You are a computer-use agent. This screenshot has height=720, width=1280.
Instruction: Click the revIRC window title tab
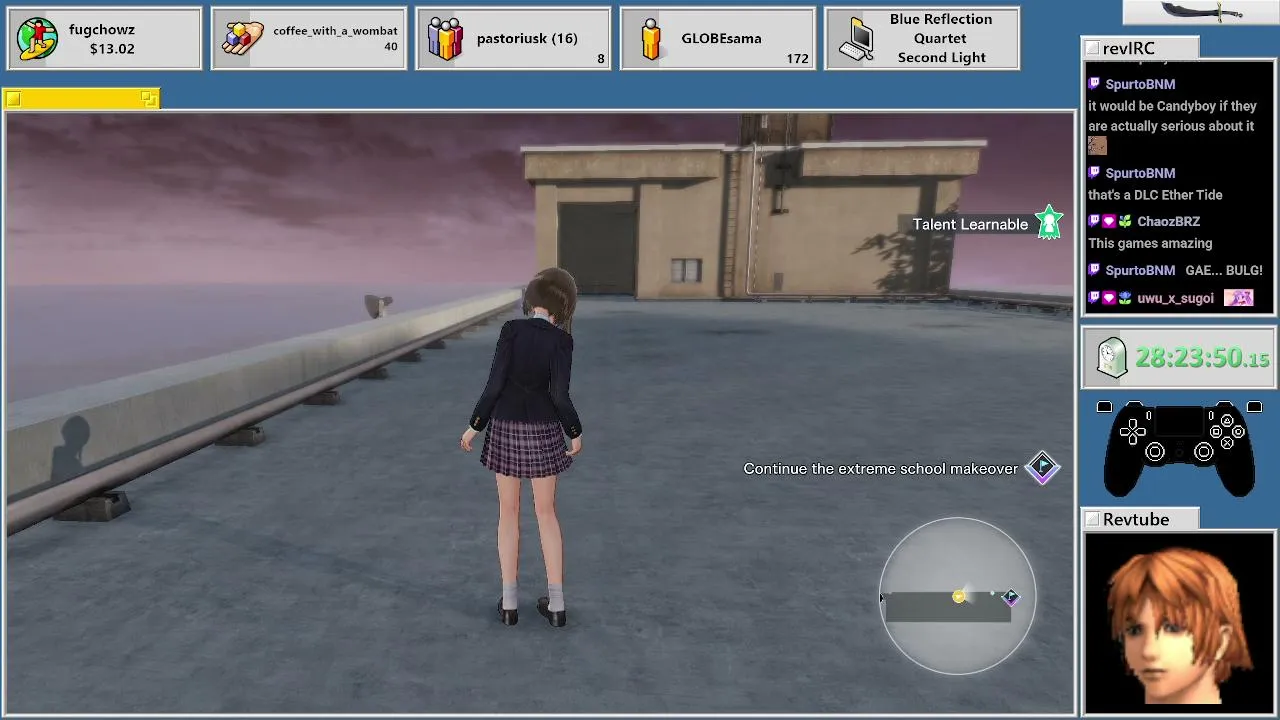tap(1140, 48)
